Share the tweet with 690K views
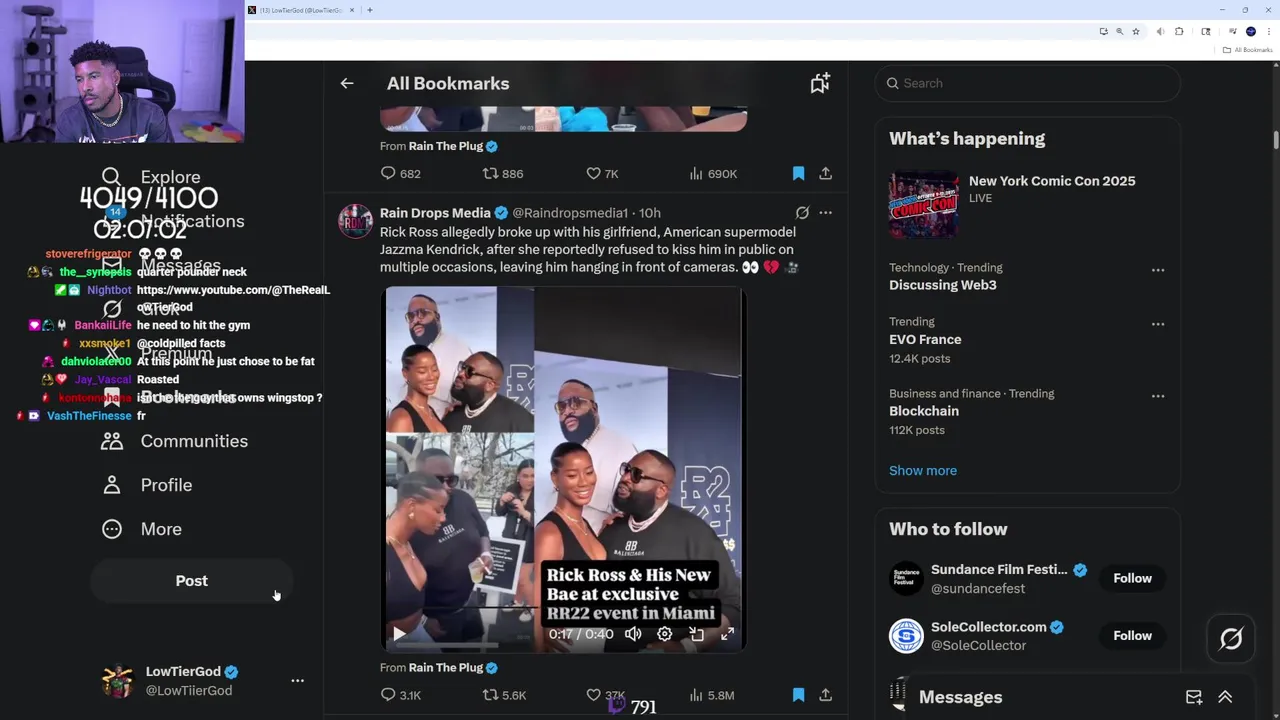1280x720 pixels. click(x=825, y=173)
